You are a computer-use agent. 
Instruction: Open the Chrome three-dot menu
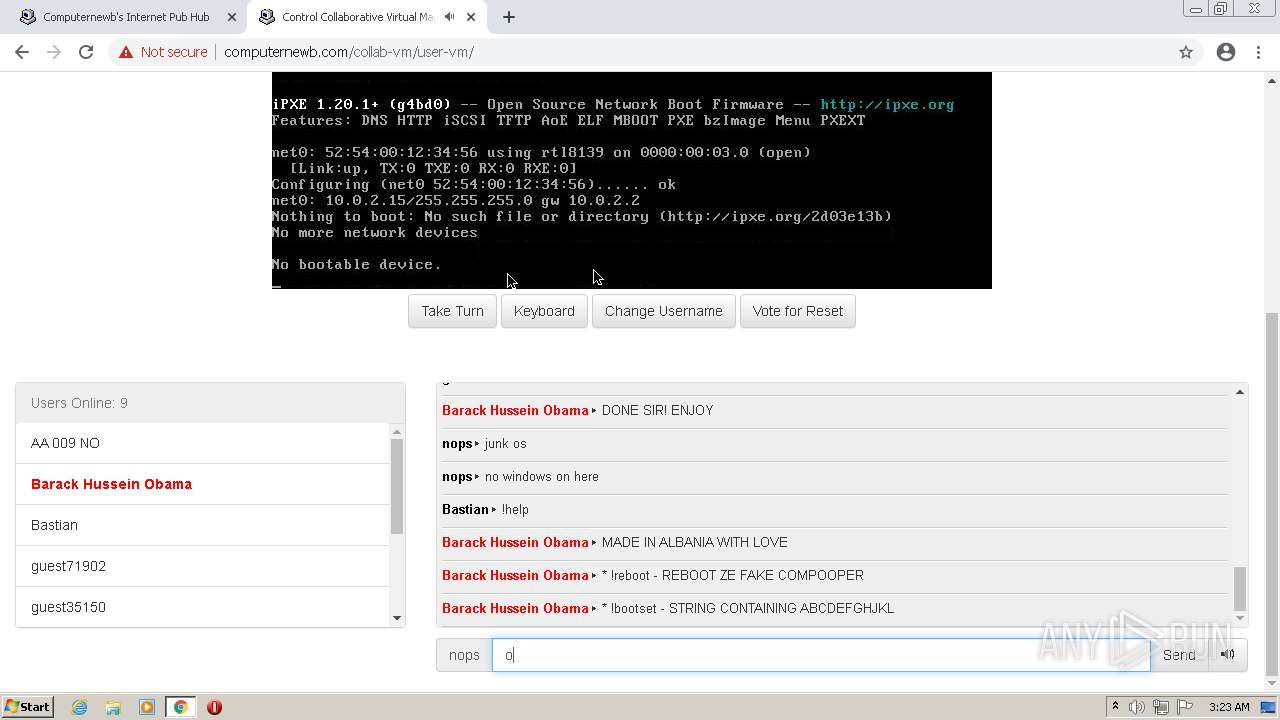tap(1258, 52)
